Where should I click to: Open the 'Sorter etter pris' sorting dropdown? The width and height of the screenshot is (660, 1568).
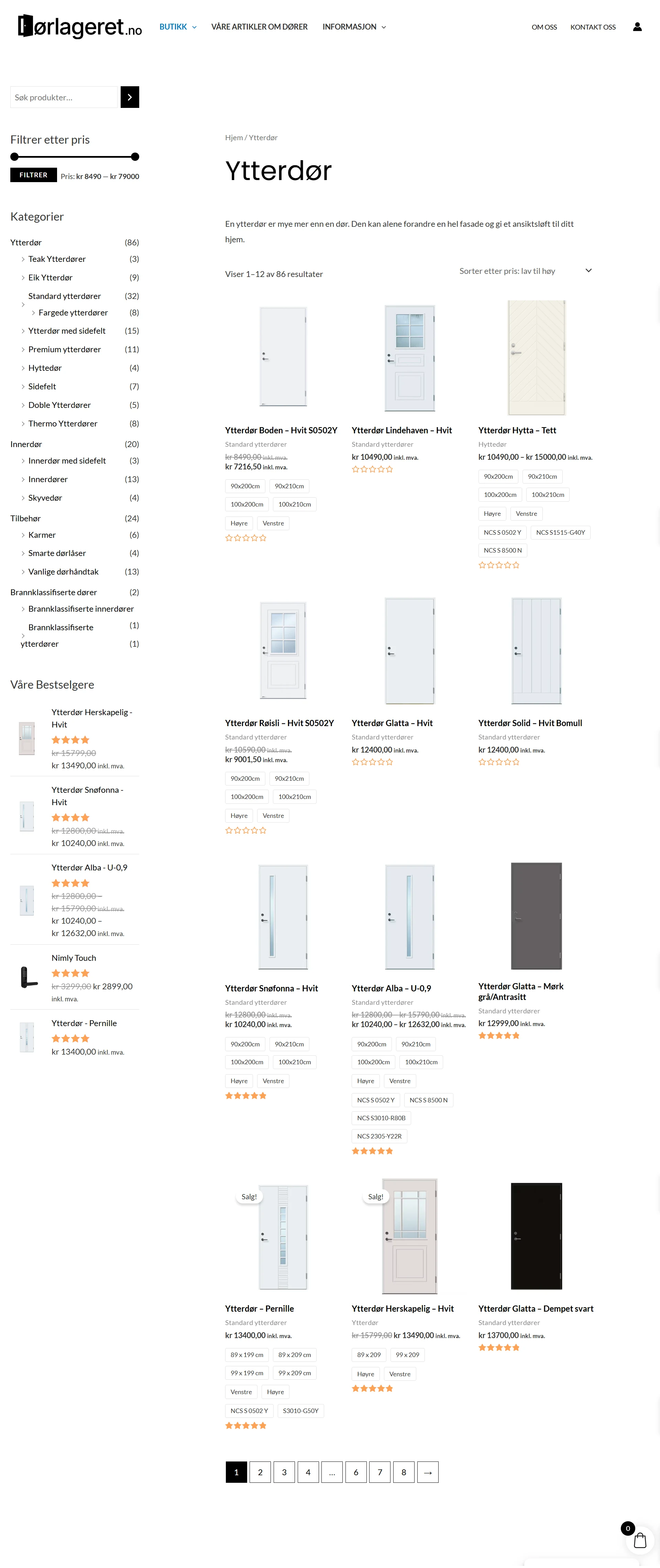coord(525,271)
